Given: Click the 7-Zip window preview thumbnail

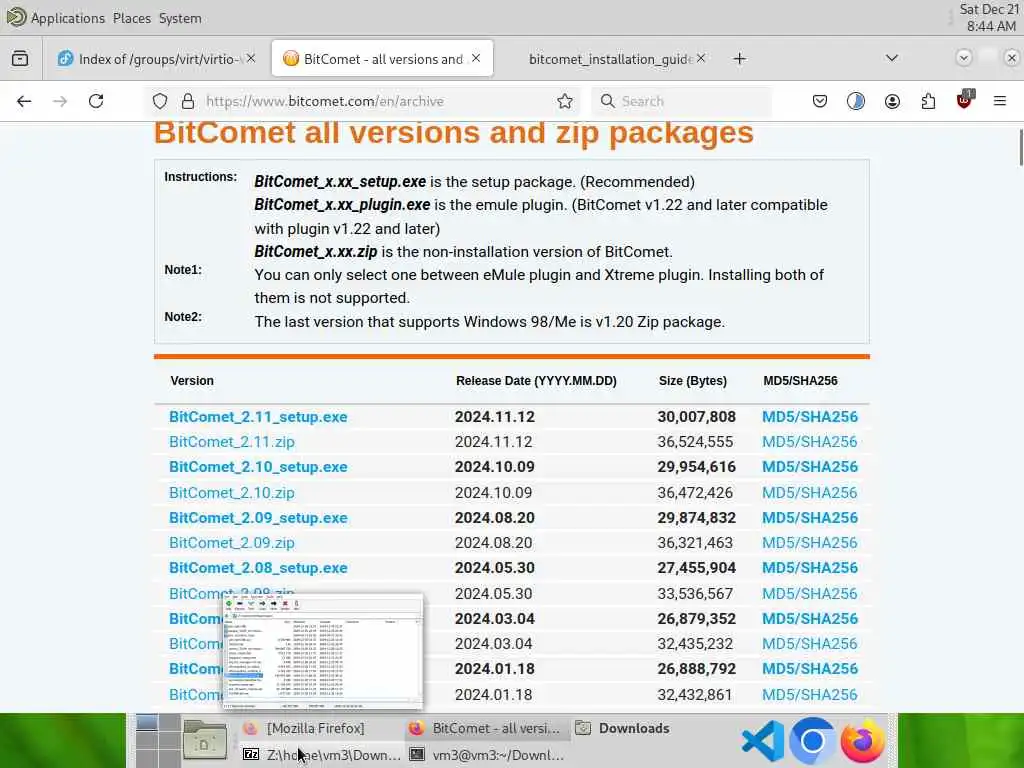Looking at the screenshot, I should pos(323,652).
